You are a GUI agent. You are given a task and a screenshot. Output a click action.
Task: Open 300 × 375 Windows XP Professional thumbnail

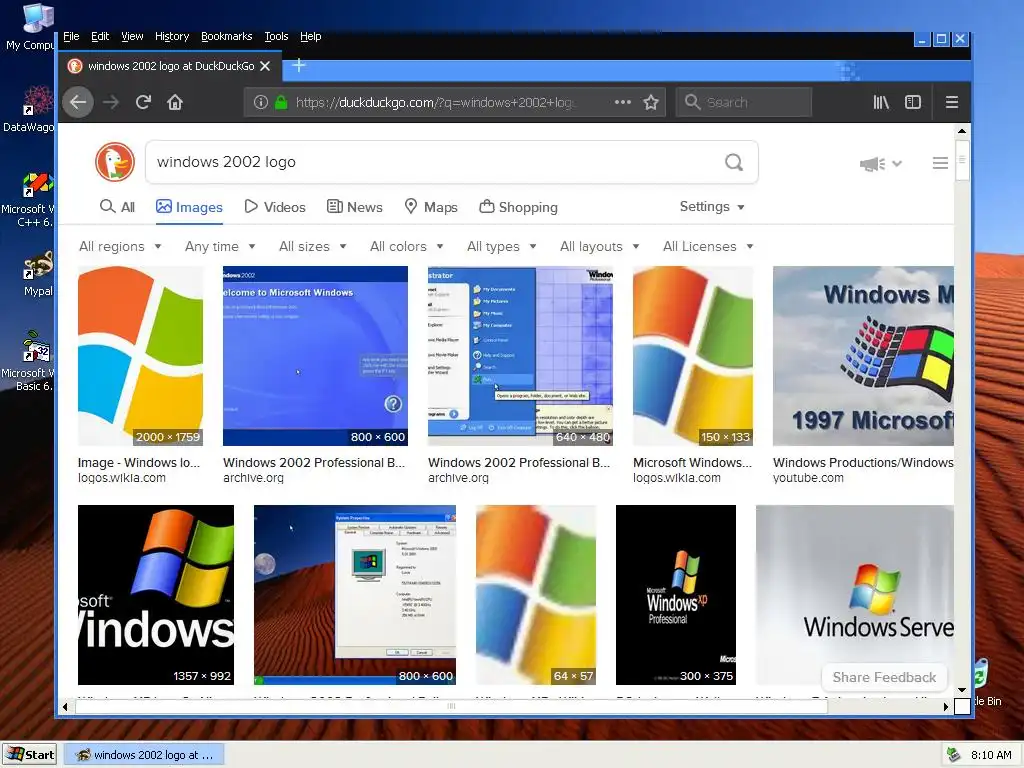click(676, 595)
